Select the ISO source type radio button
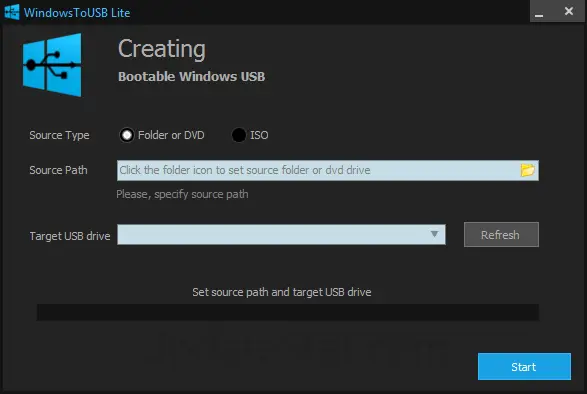 [238, 135]
